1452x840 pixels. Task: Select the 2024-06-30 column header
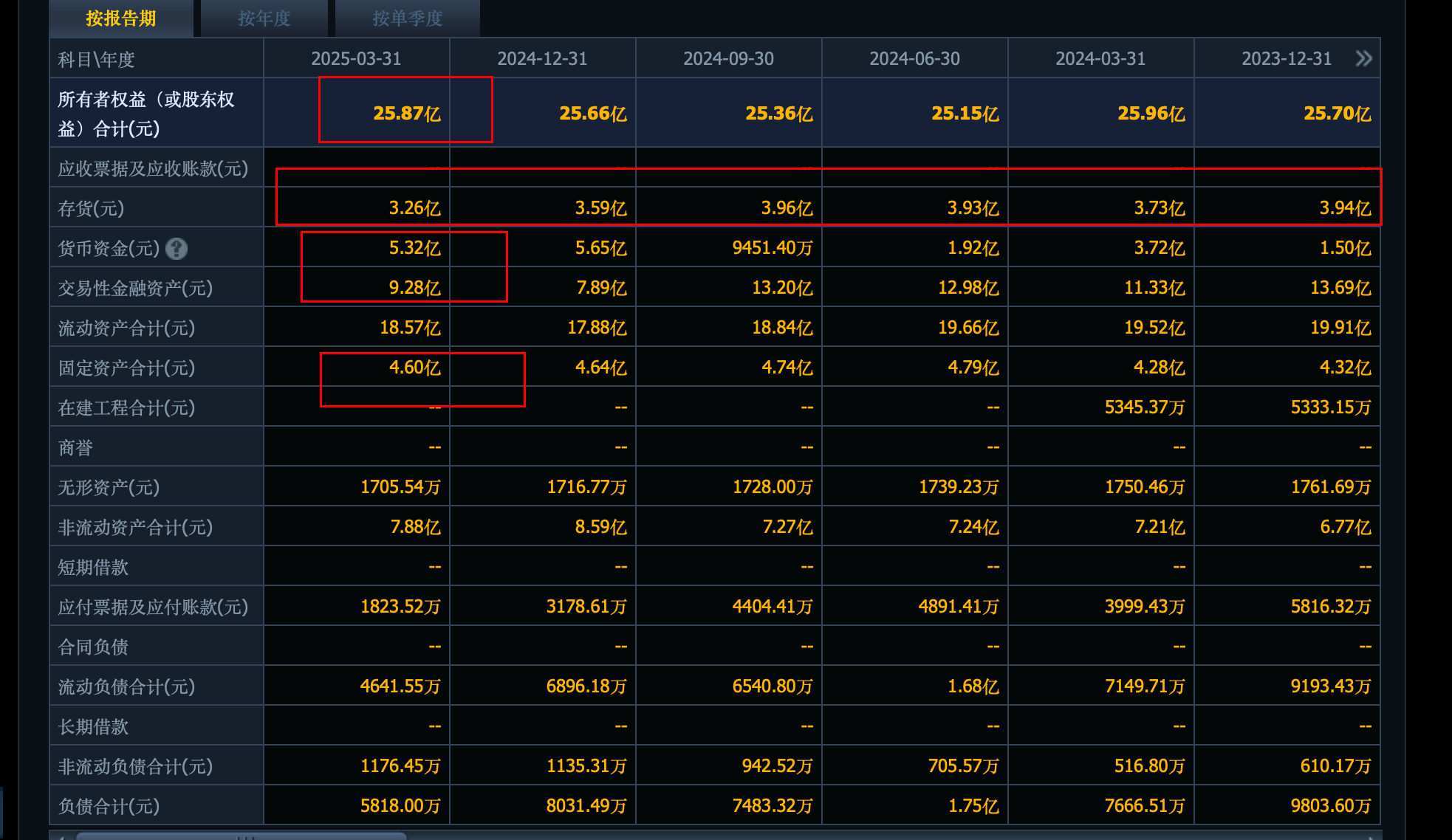(x=914, y=58)
